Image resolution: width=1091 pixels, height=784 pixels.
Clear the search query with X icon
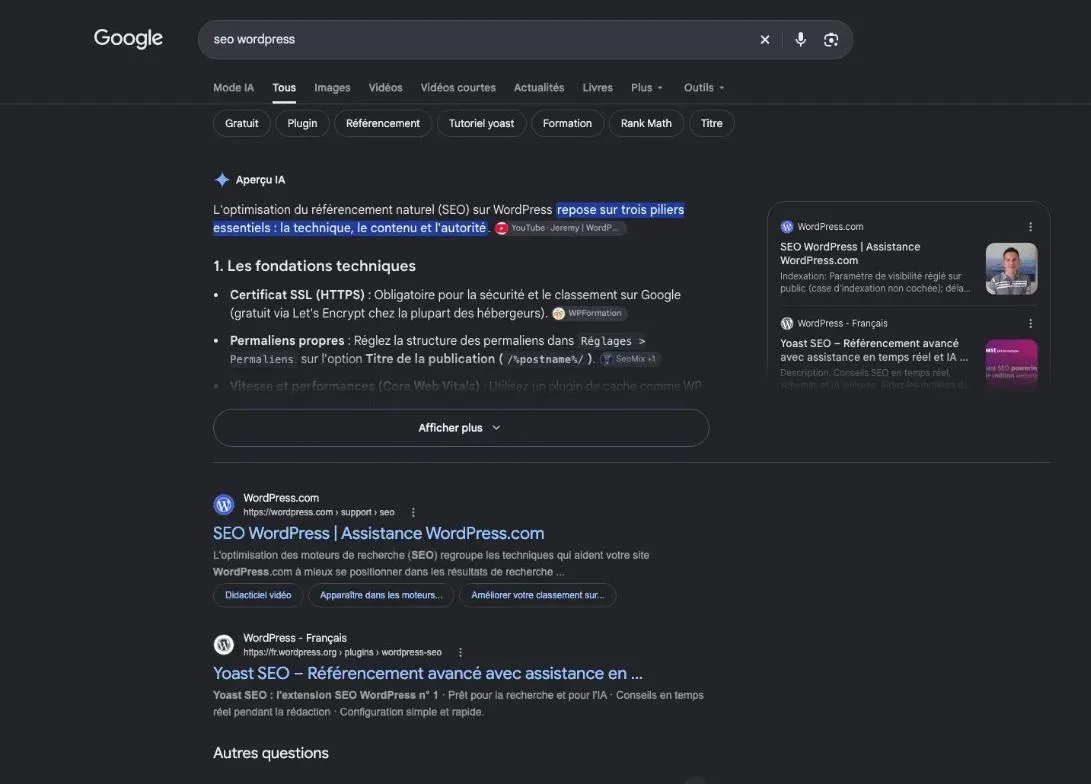(x=765, y=40)
